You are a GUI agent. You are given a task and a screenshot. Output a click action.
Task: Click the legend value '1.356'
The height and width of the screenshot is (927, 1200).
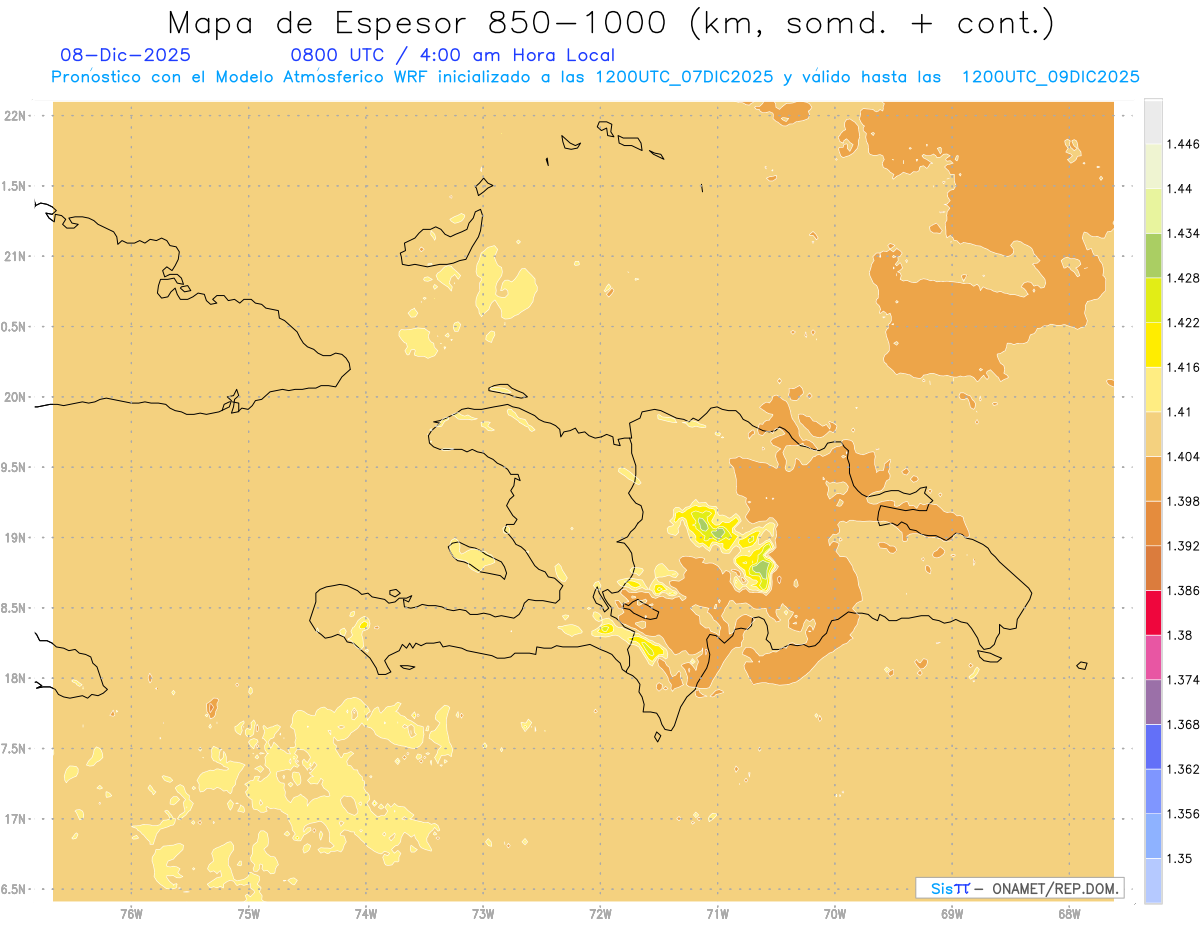(1183, 814)
